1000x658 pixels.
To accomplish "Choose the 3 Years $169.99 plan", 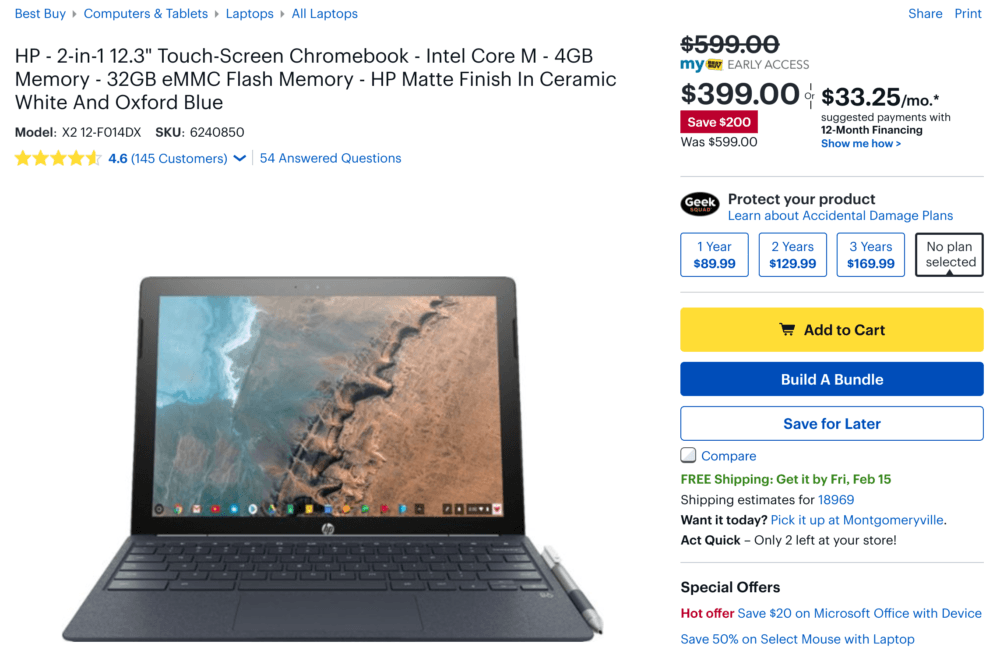I will click(871, 255).
